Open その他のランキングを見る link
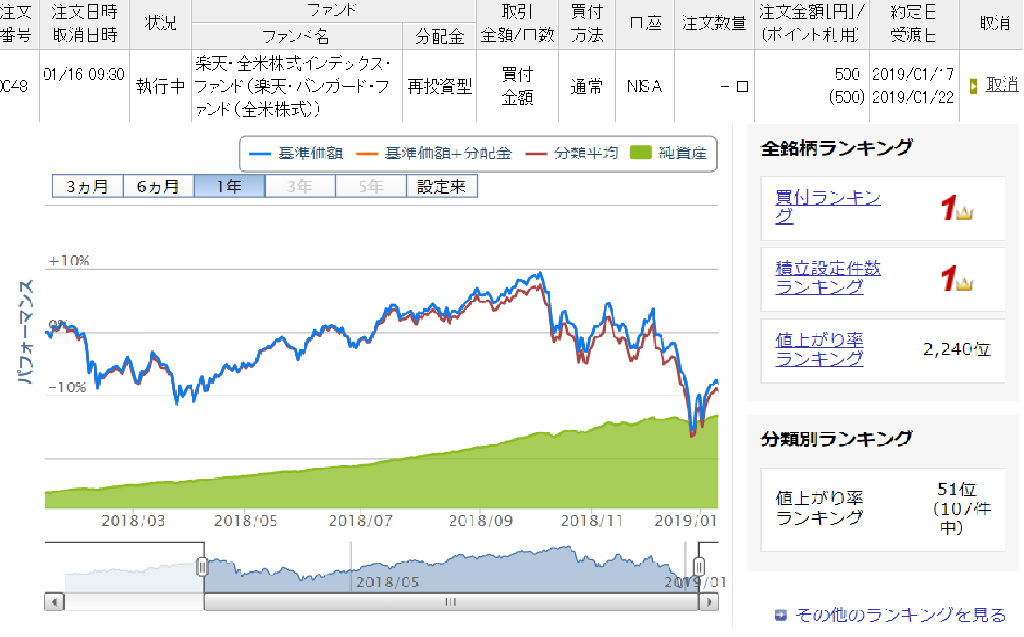The height and width of the screenshot is (637, 1024). tap(900, 615)
